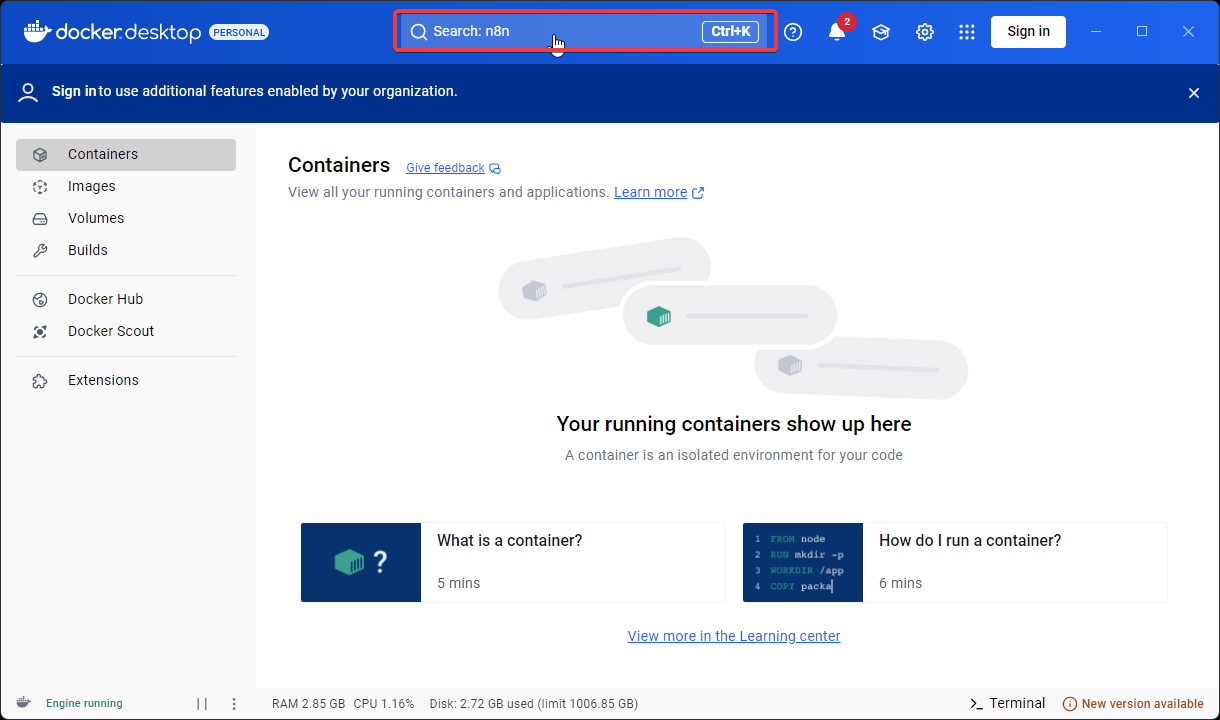Pause the Docker engine in the status bar
The image size is (1220, 720).
(202, 704)
